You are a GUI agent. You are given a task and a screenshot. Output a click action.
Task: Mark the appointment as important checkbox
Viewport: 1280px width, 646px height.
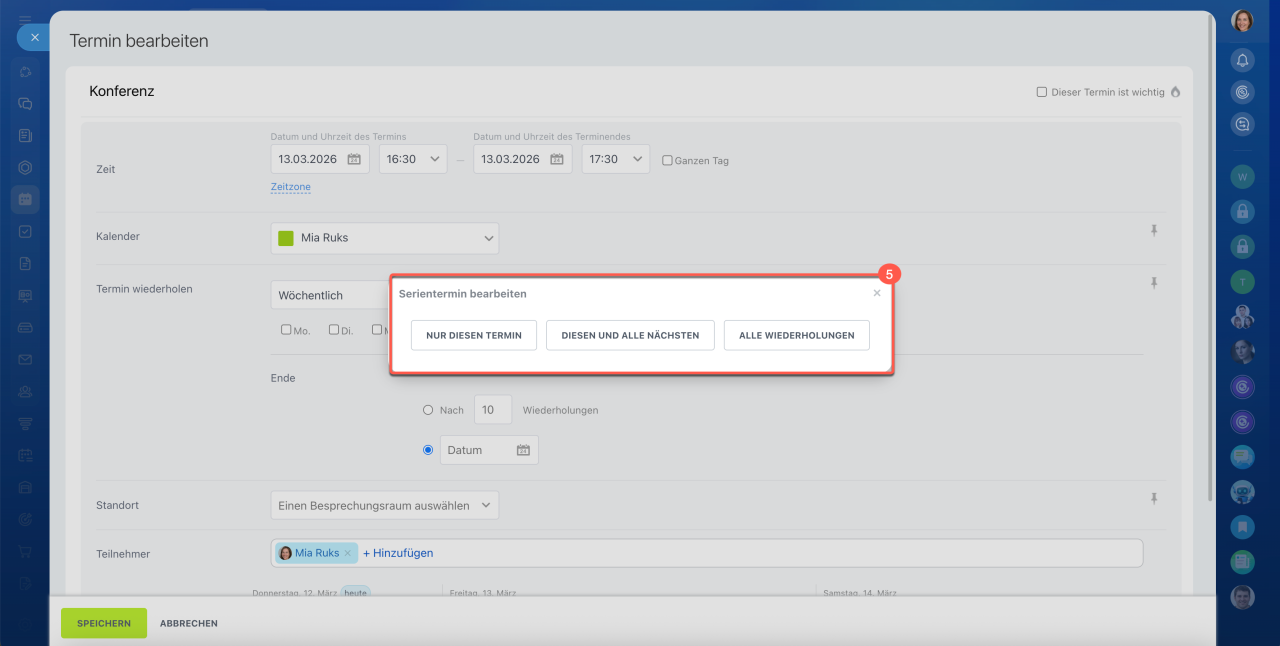click(x=1041, y=92)
